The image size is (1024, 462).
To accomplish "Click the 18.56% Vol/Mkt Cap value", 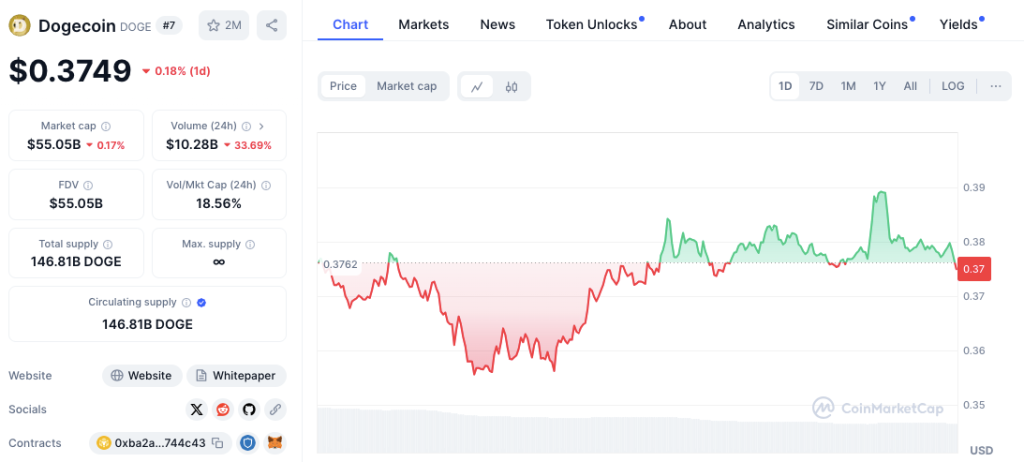I will pos(219,204).
